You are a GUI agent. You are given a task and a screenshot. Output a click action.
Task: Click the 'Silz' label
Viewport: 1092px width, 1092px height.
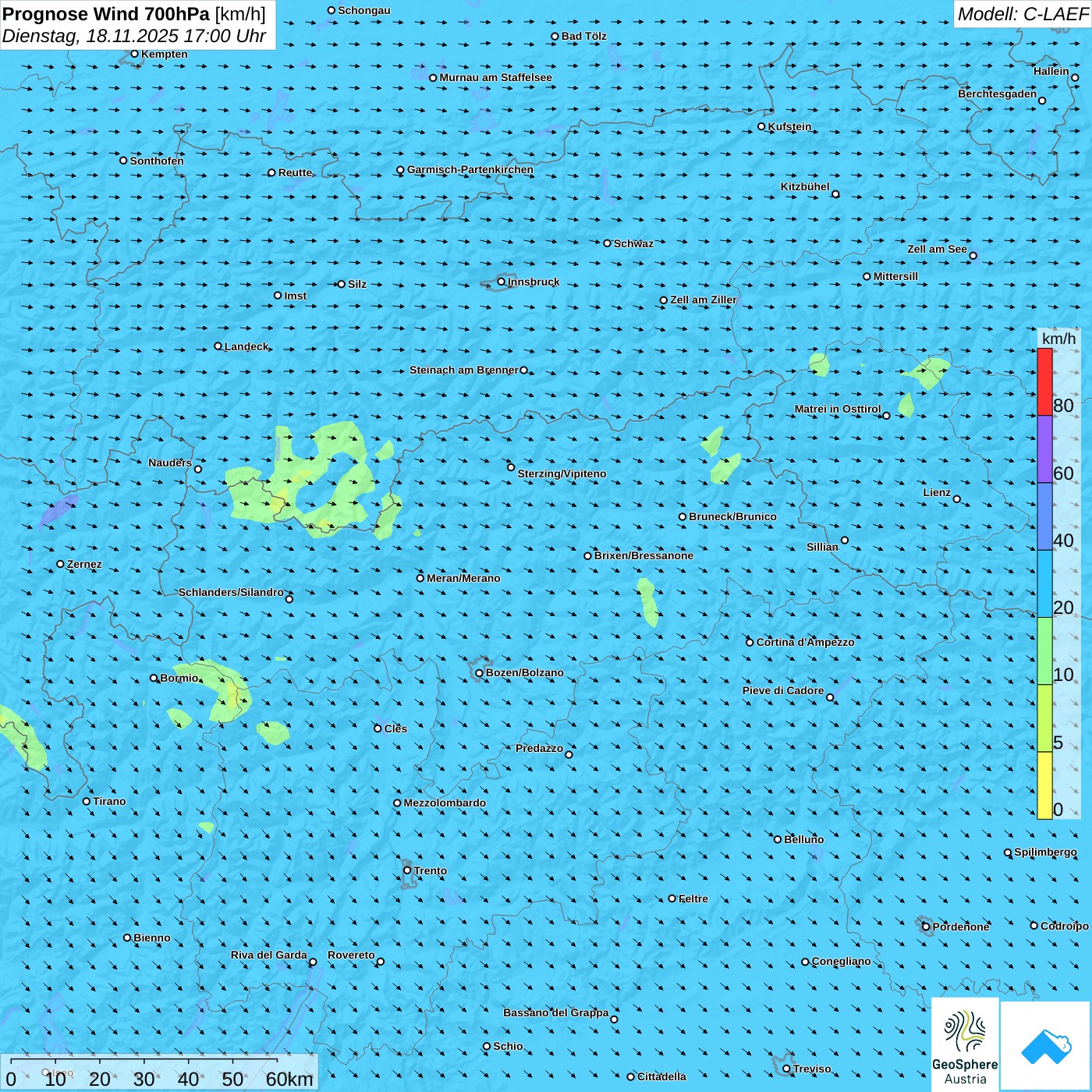357,284
